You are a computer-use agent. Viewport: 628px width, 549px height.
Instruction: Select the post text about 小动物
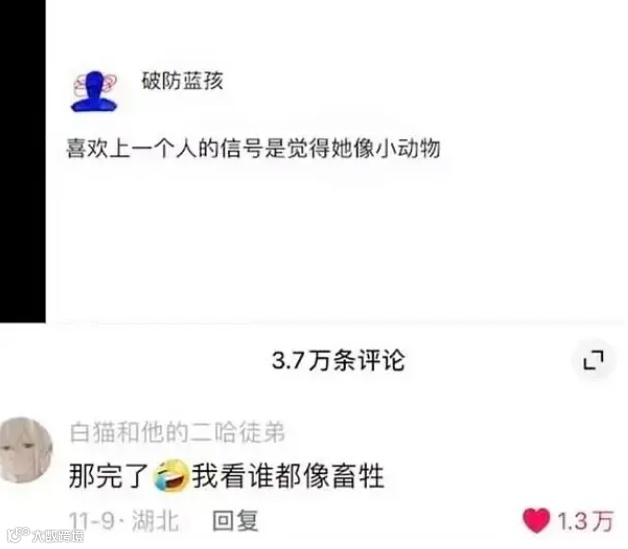tap(253, 148)
